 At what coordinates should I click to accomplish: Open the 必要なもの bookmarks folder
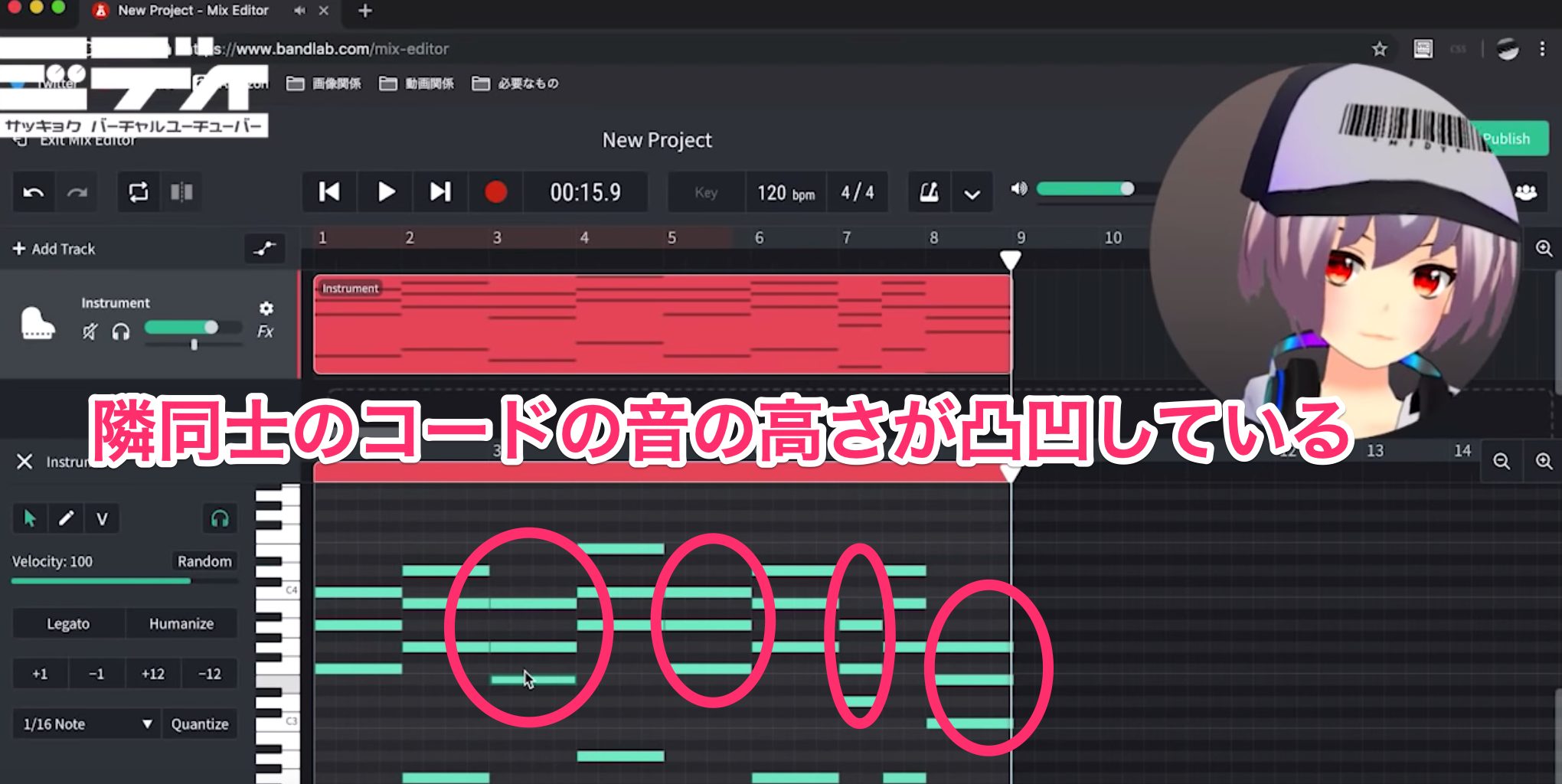click(x=515, y=83)
